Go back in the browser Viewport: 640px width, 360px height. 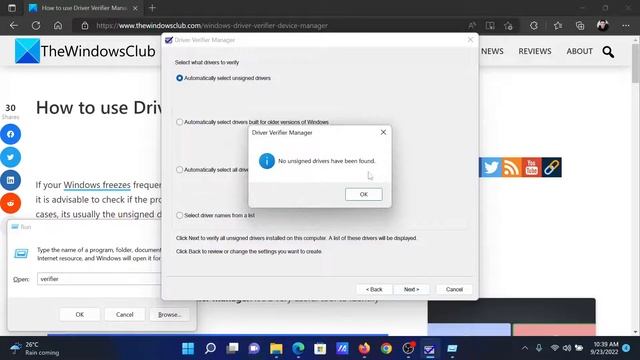(14, 25)
